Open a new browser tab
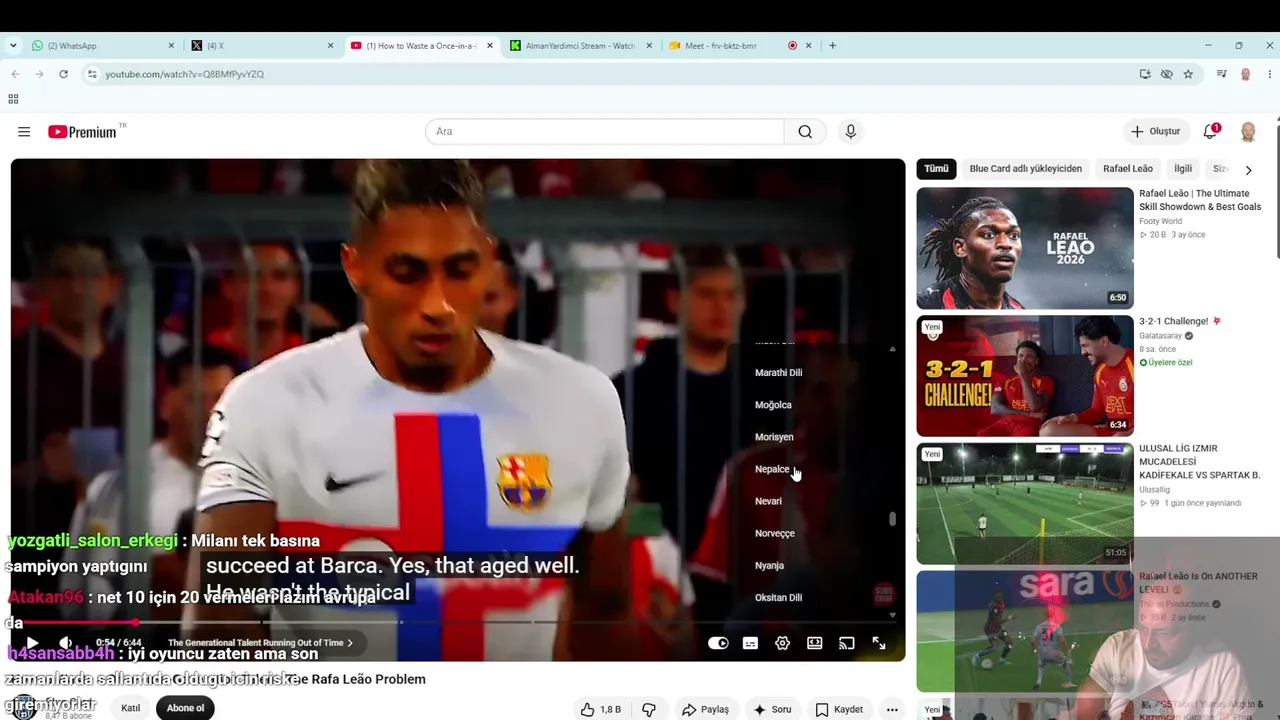1280x720 pixels. (x=832, y=45)
